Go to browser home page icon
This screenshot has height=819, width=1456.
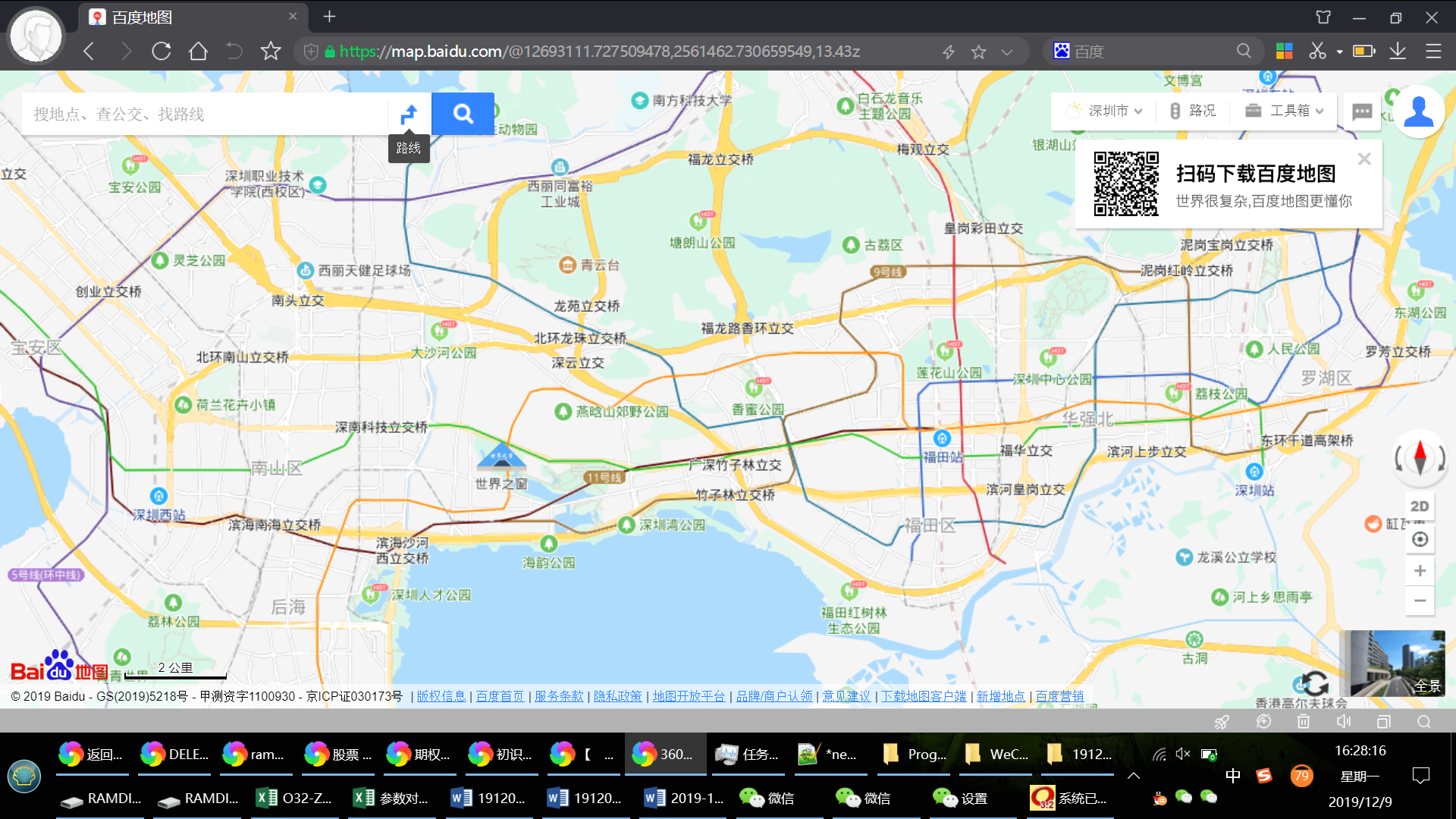(198, 51)
